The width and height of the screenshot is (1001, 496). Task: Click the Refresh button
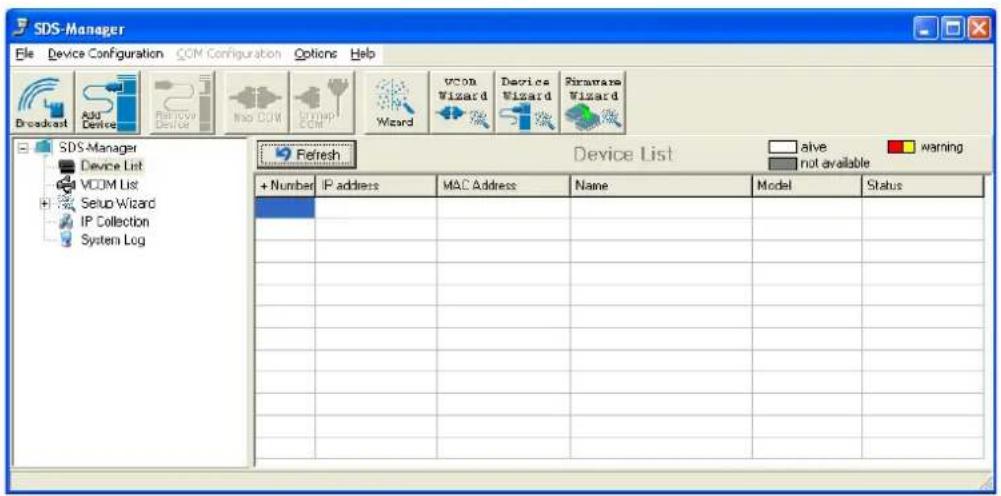tap(306, 155)
